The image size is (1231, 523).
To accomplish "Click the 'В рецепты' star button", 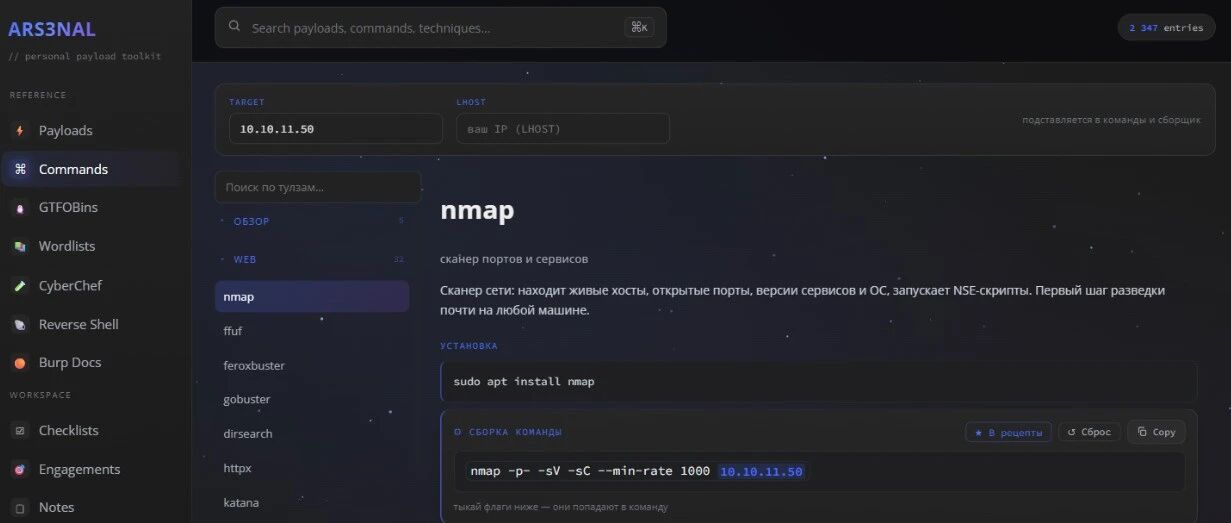I will (1008, 432).
